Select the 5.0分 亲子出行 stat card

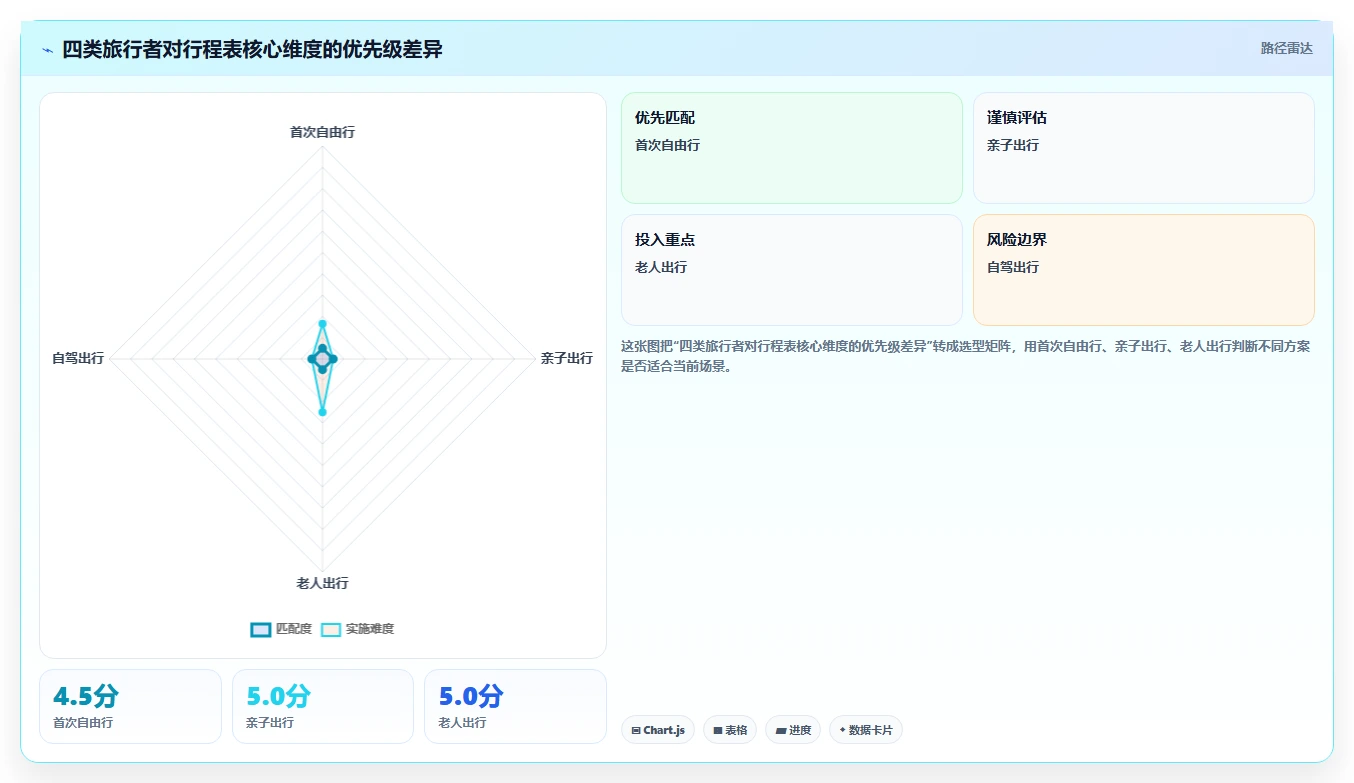323,706
